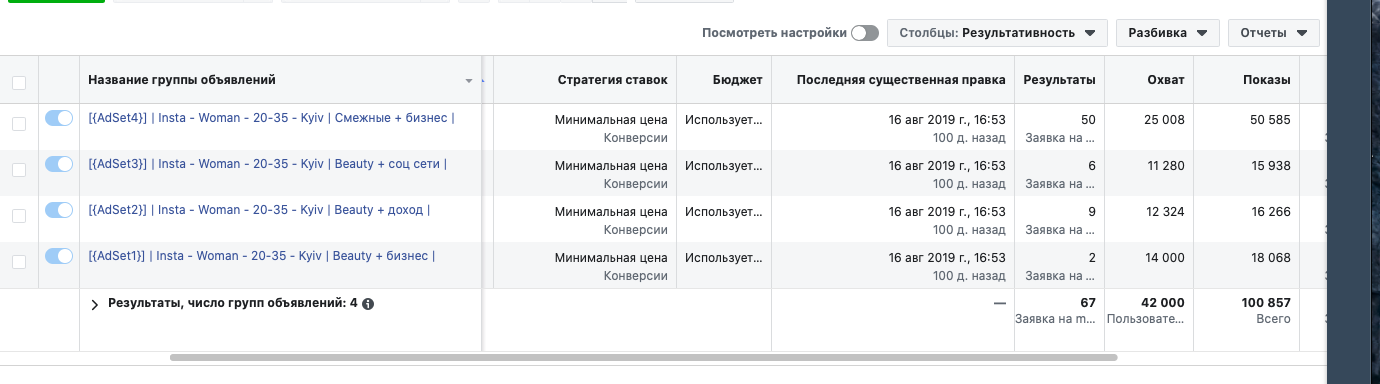Sort by "Последняя существенная правка" column header
The image size is (1380, 384).
pos(901,79)
